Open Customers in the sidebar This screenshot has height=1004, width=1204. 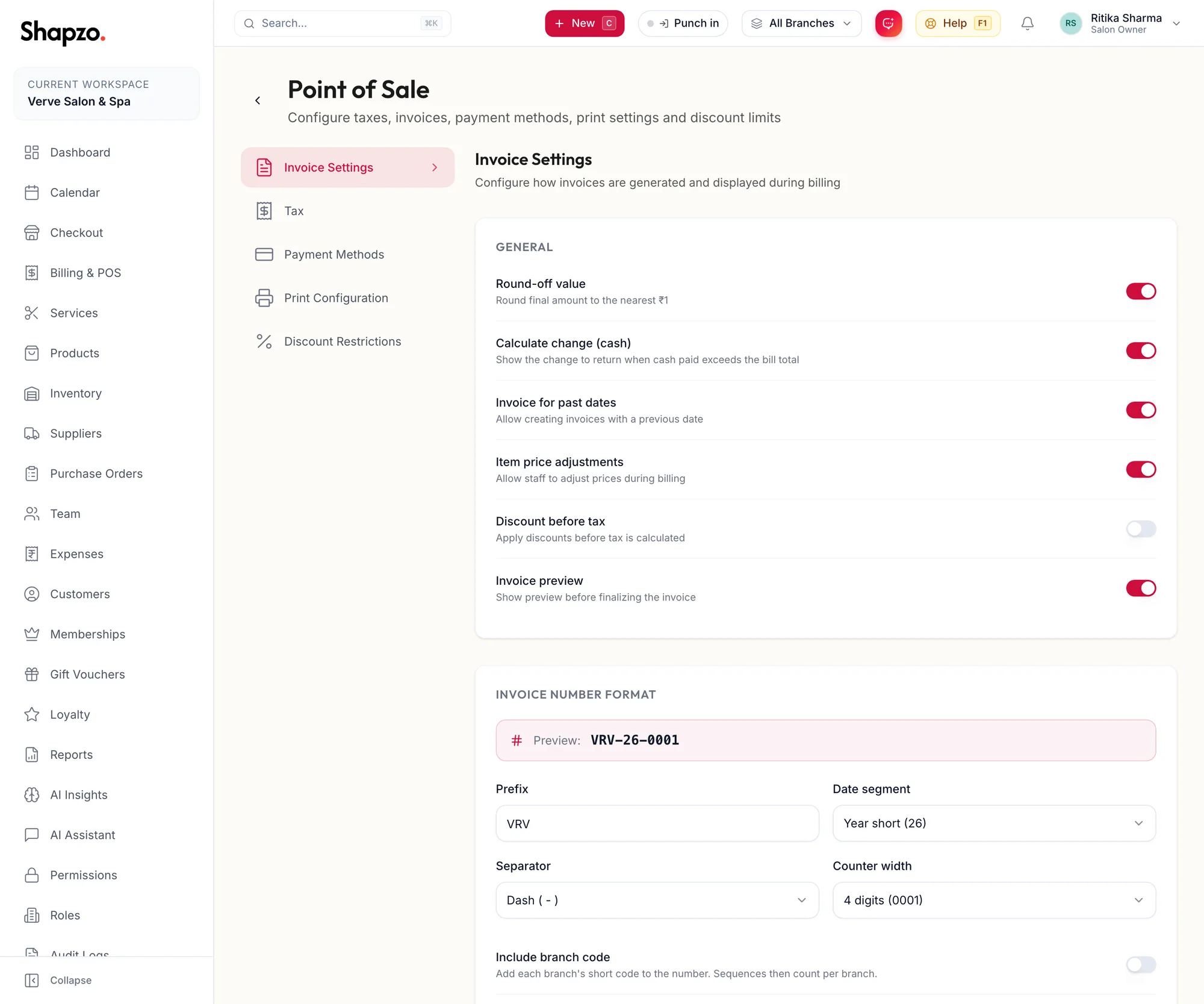pos(107,594)
